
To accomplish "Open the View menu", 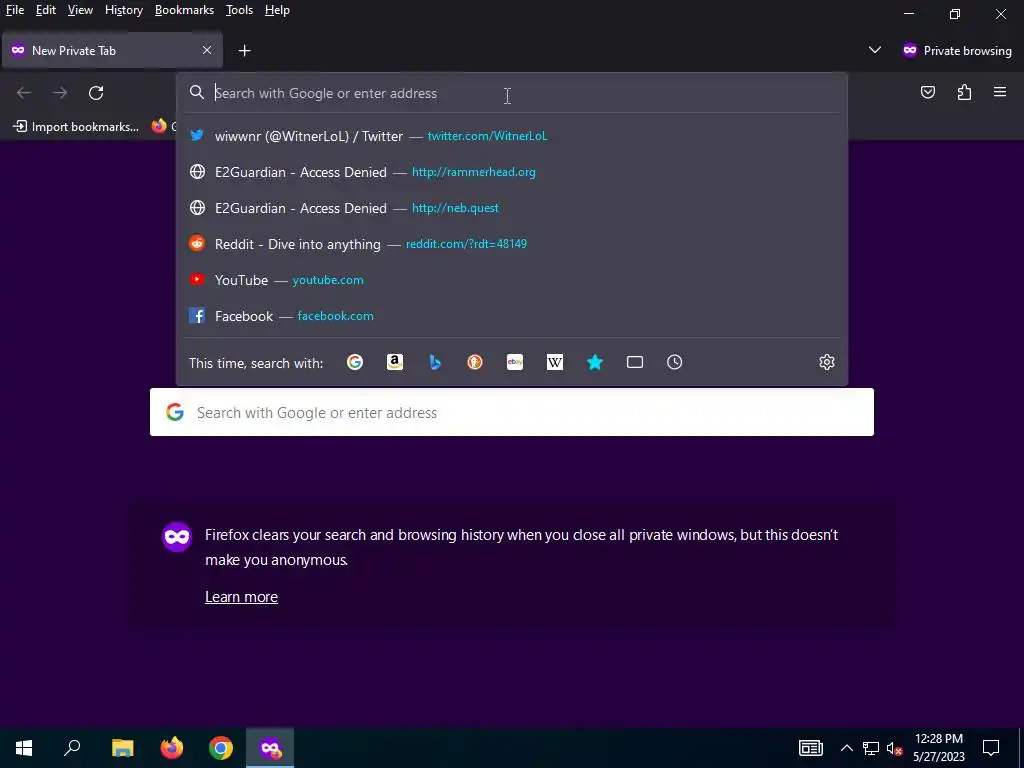I will coord(80,10).
